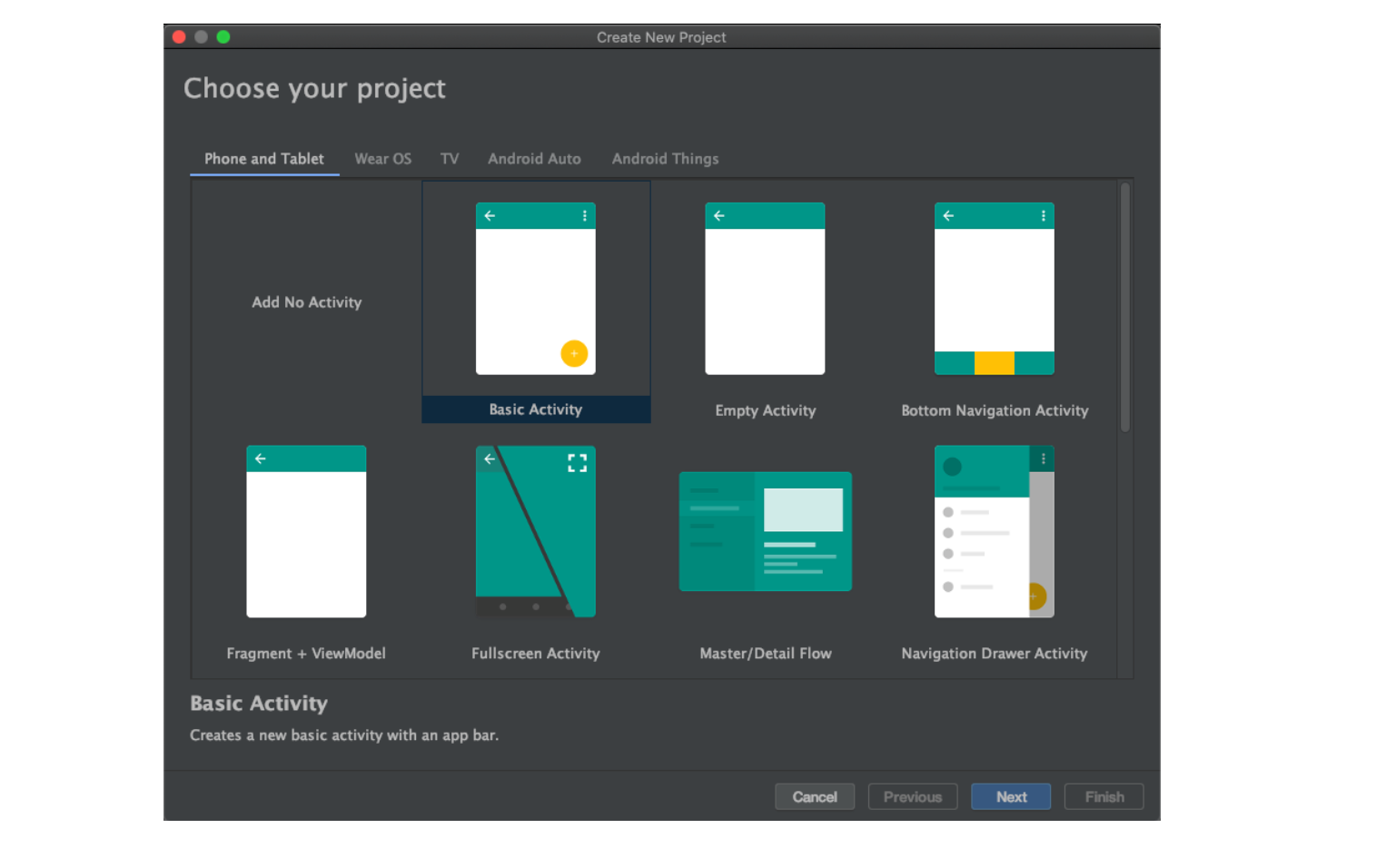
Task: Click the green zoom window button
Action: click(223, 37)
